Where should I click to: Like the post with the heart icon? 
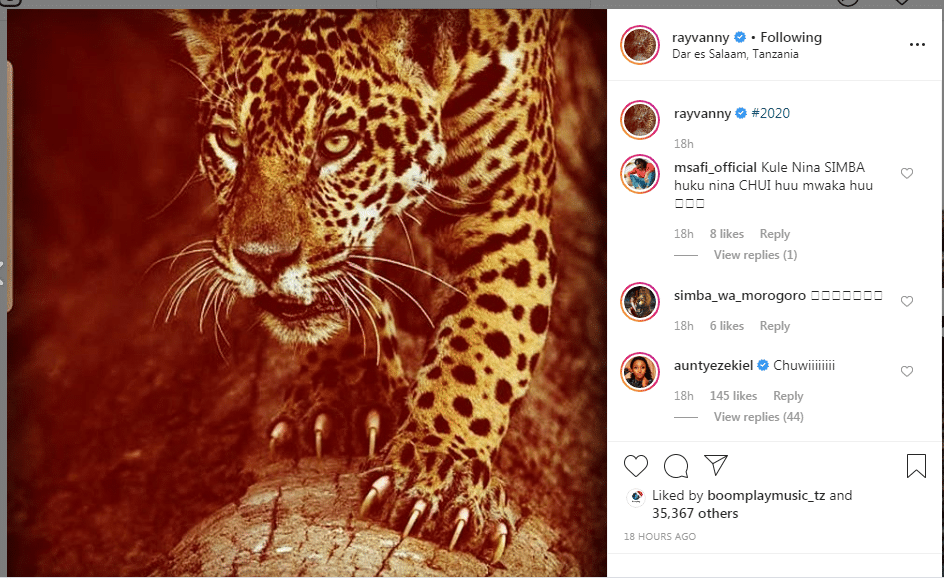(x=636, y=465)
